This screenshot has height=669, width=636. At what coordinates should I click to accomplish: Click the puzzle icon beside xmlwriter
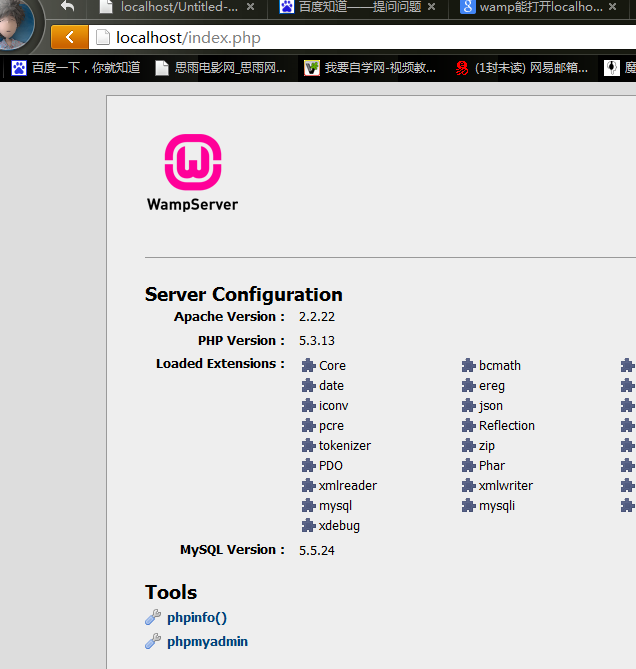pos(468,486)
